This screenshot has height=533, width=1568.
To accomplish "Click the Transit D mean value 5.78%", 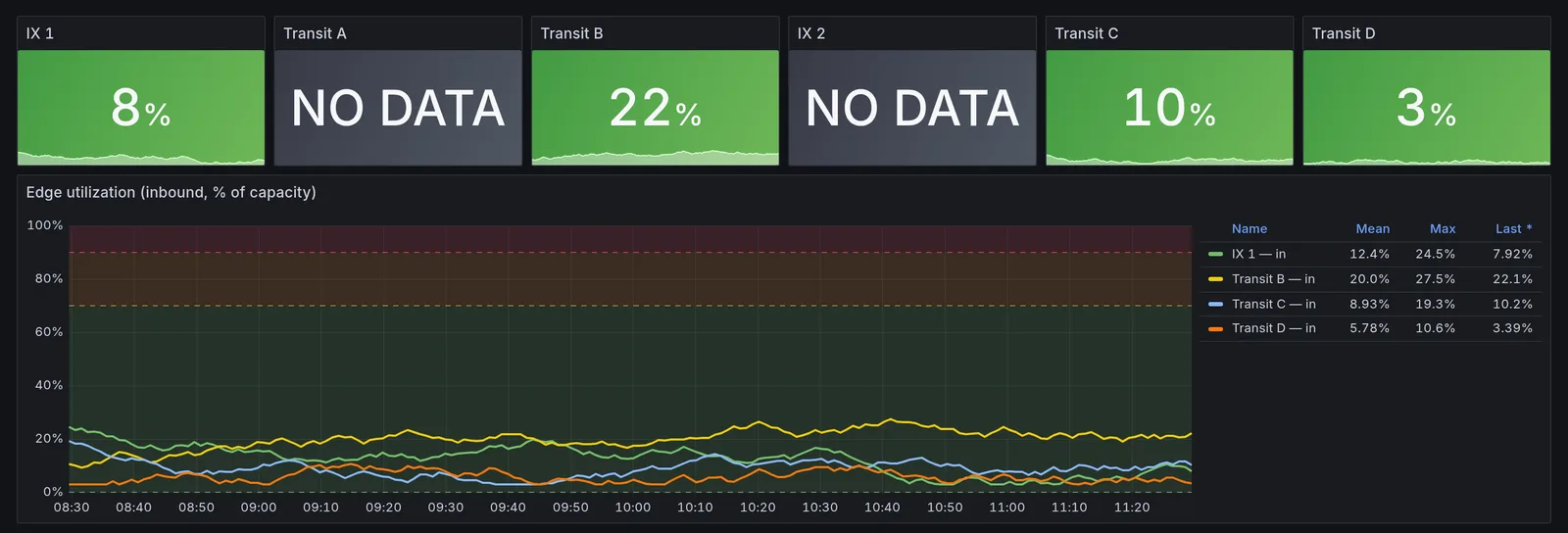I will tap(1369, 328).
